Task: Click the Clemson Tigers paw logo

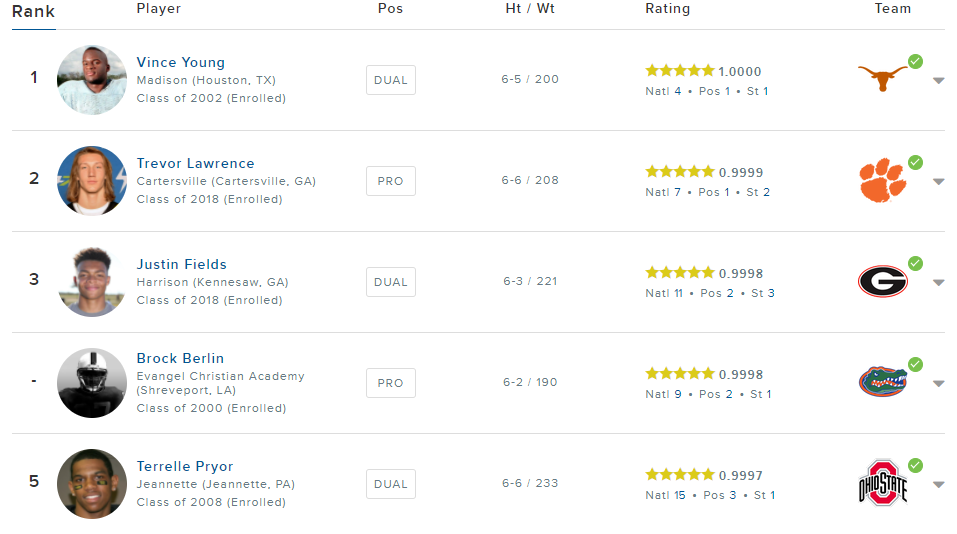Action: 882,181
